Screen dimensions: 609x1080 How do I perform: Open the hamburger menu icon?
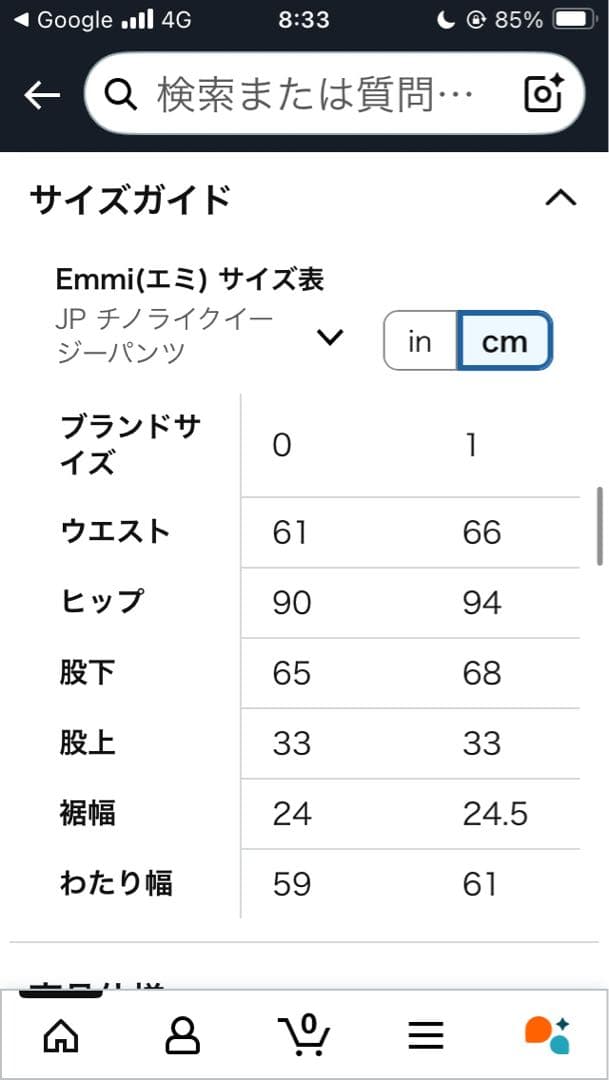(426, 1034)
